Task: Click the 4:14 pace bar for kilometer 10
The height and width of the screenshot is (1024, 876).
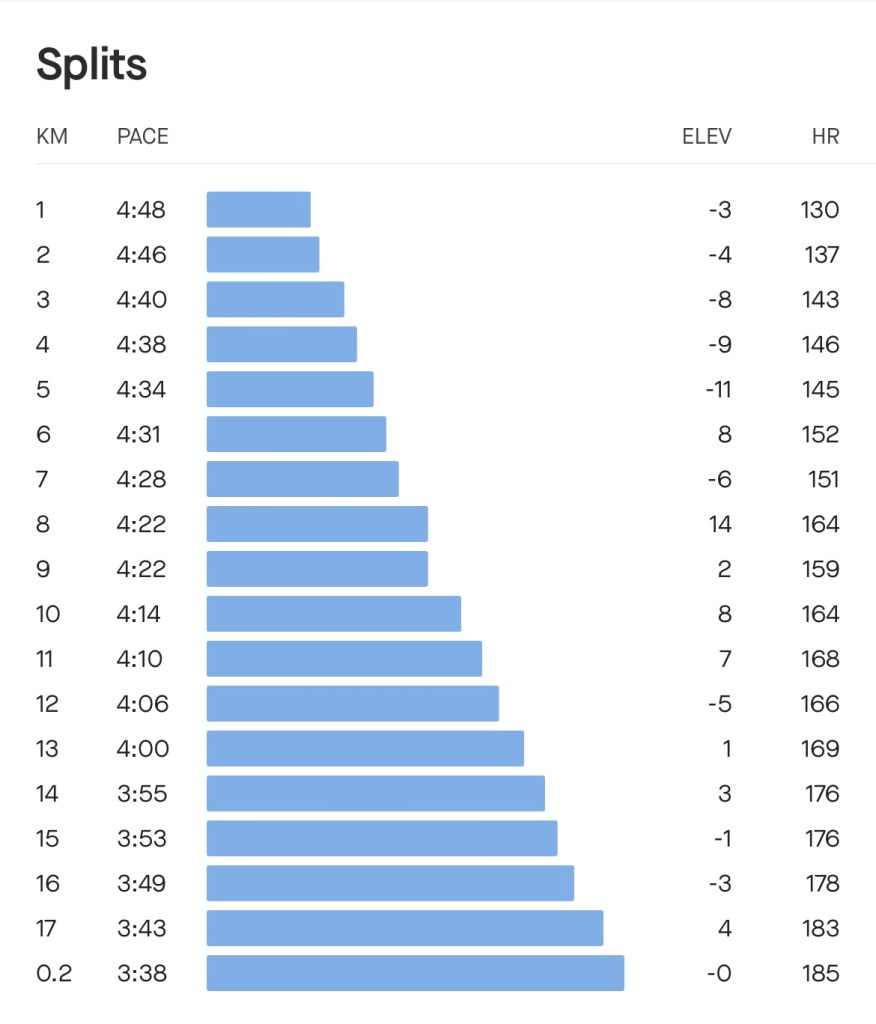Action: pos(334,614)
